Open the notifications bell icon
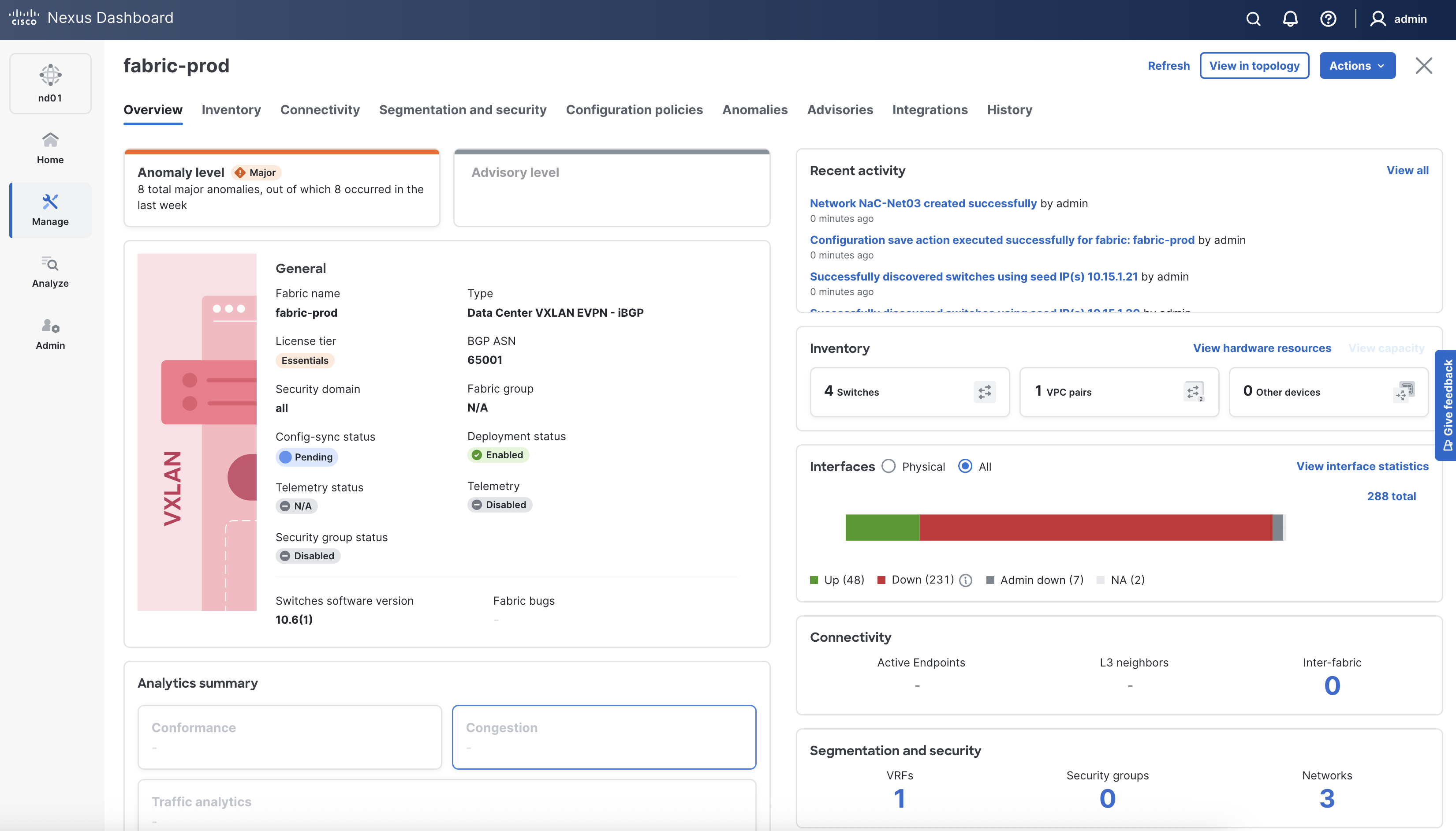 [1290, 19]
